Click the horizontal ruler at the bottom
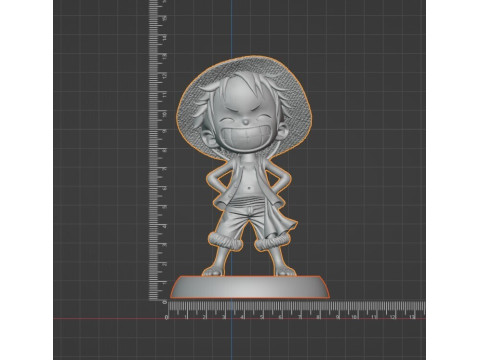Image resolution: width=480 pixels, height=360 pixels. (x=296, y=310)
